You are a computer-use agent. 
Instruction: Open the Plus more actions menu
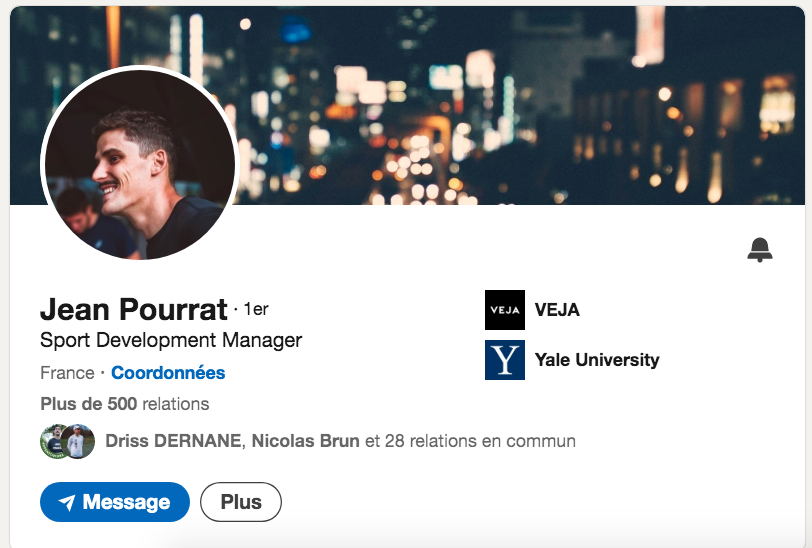[241, 502]
